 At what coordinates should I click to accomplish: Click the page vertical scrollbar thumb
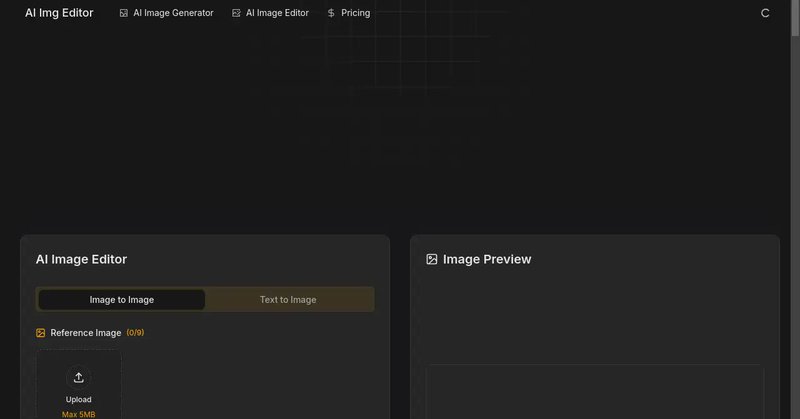pyautogui.click(x=795, y=18)
